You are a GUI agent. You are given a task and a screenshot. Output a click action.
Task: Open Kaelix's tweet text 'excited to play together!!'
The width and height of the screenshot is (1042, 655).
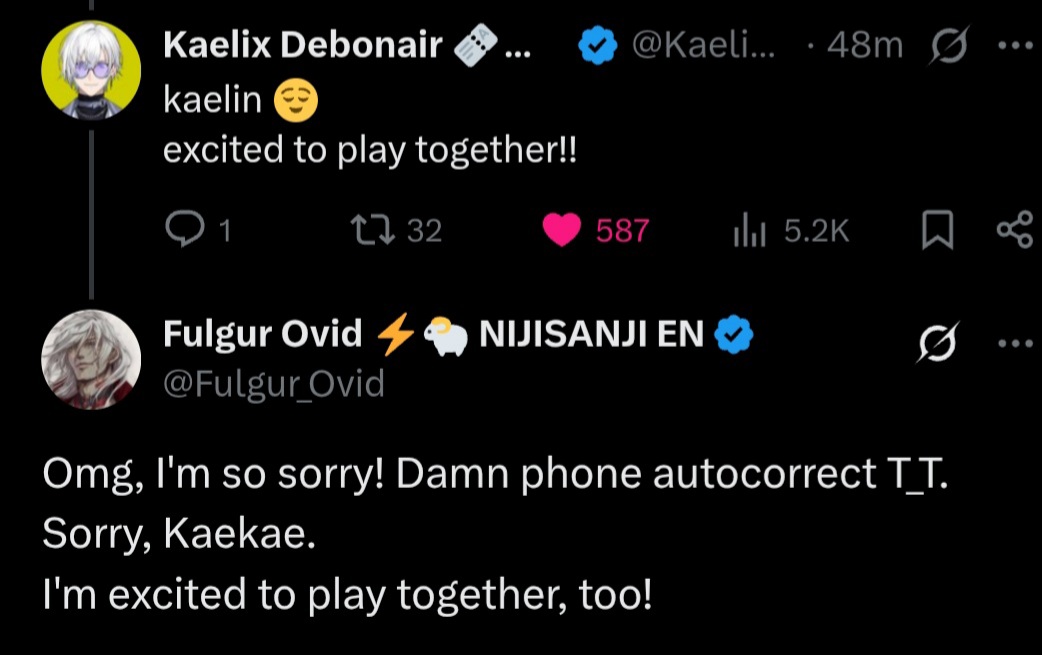370,150
